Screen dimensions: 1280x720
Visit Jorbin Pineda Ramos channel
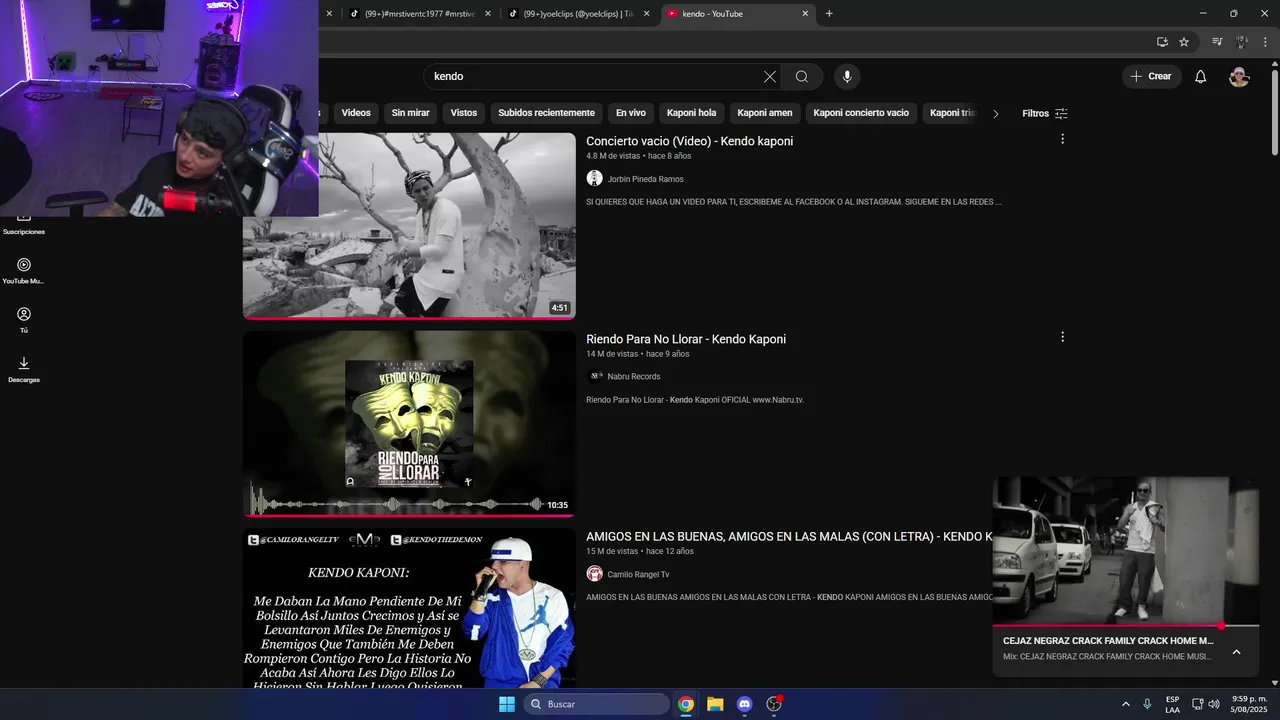[645, 179]
